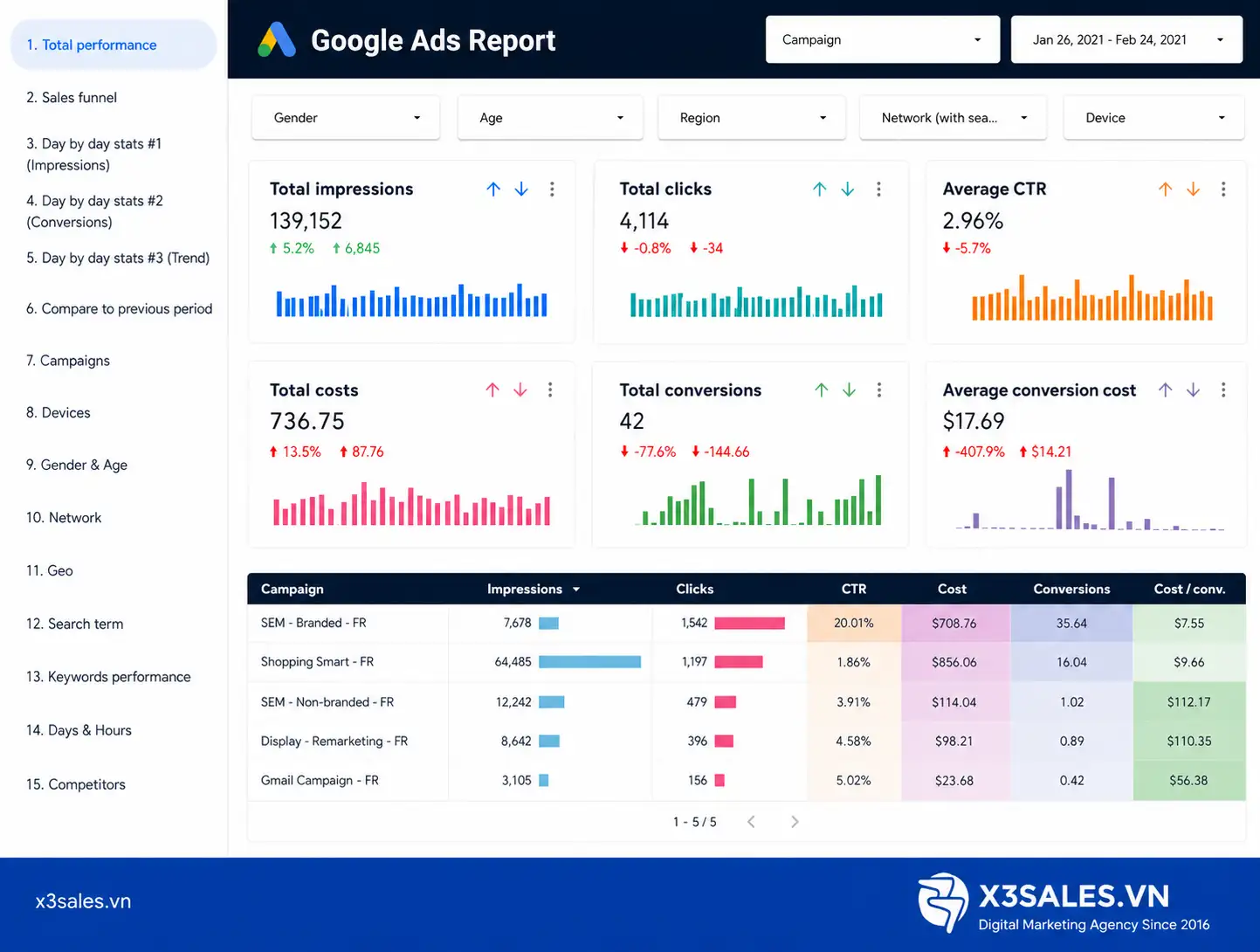Select the SEM - Branded - FR row
The width and height of the screenshot is (1260, 952).
point(747,624)
